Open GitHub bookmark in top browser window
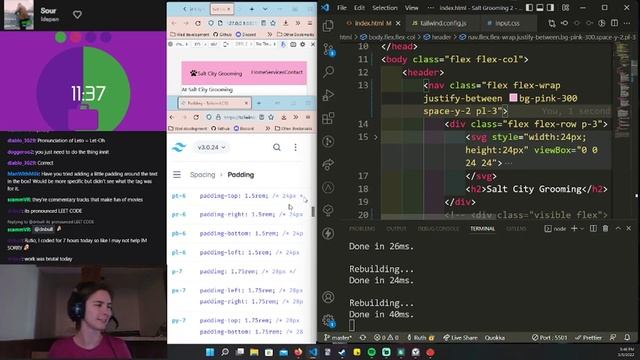Image resolution: width=640 pixels, height=360 pixels. tap(222, 35)
